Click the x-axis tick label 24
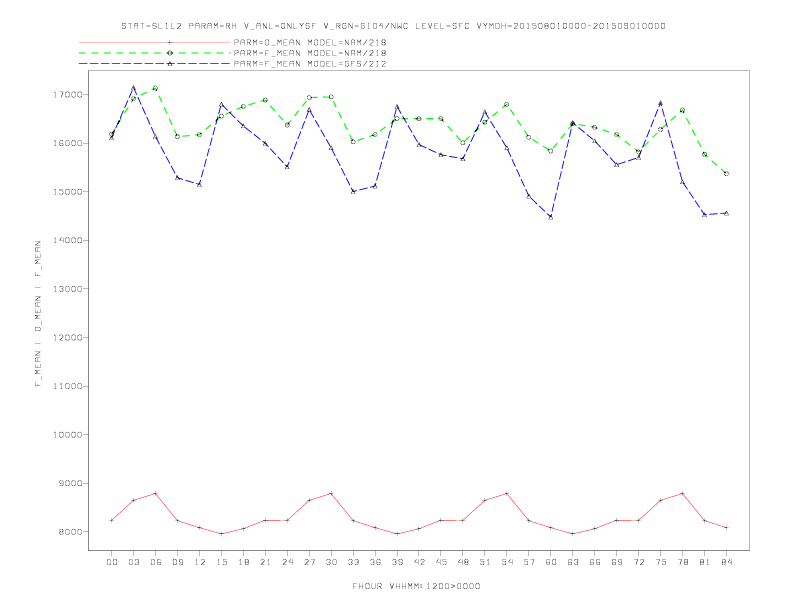This screenshot has height=612, width=792. [287, 562]
